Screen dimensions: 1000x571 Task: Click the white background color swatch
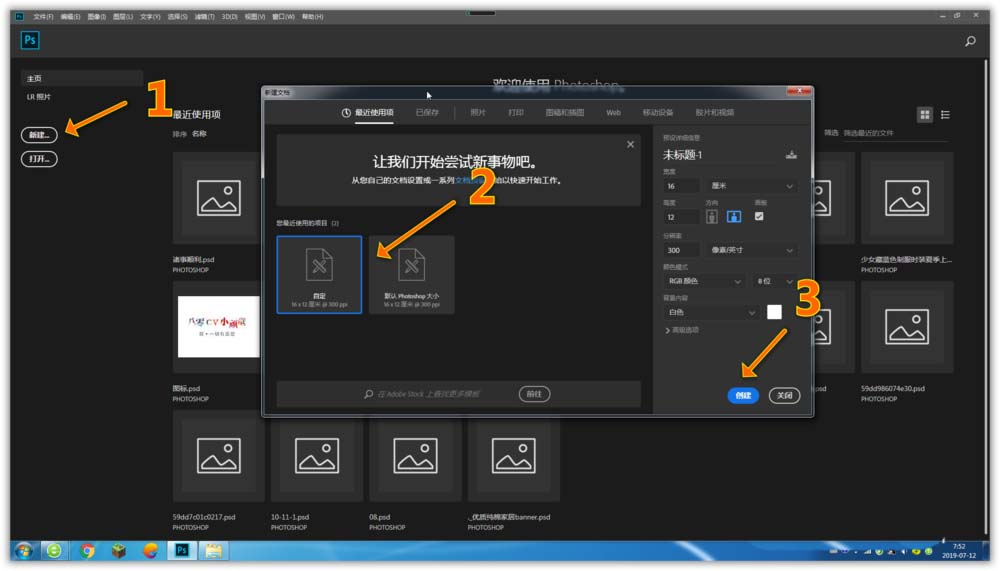[774, 312]
